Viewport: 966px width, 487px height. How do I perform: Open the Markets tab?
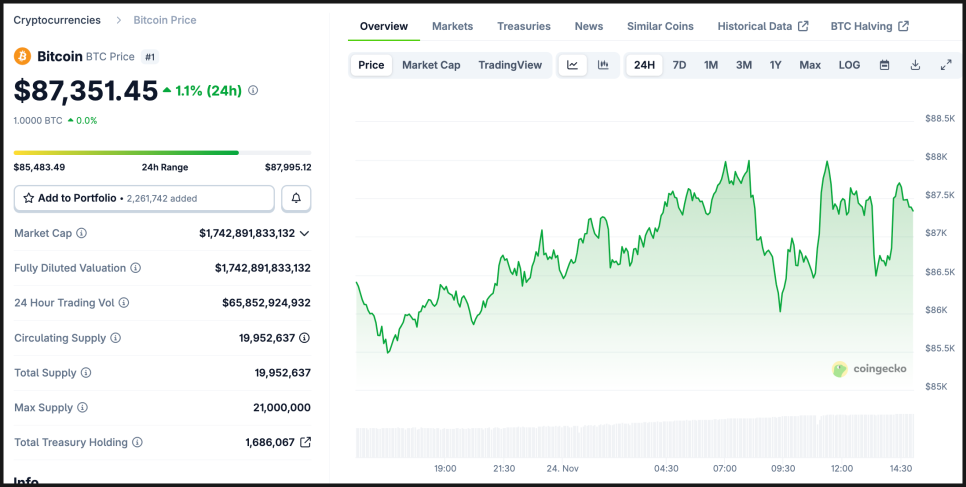[x=452, y=26]
